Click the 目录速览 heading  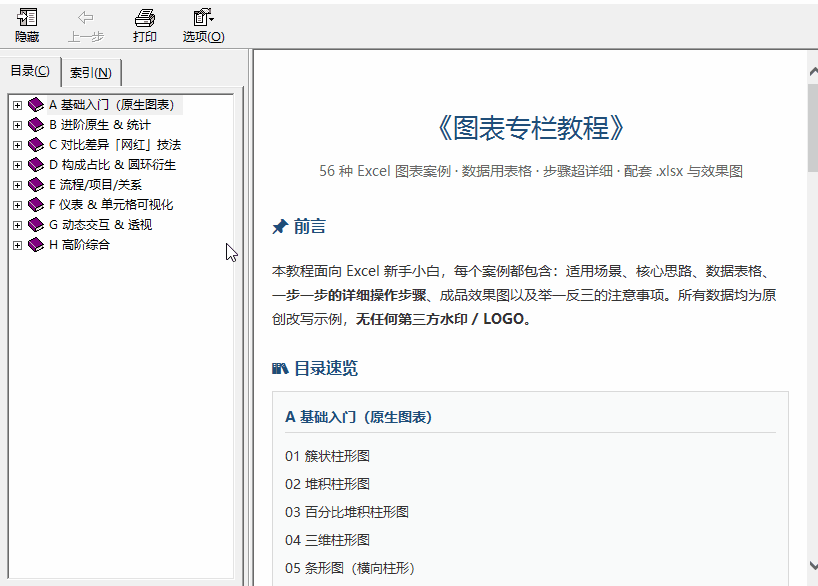(326, 368)
